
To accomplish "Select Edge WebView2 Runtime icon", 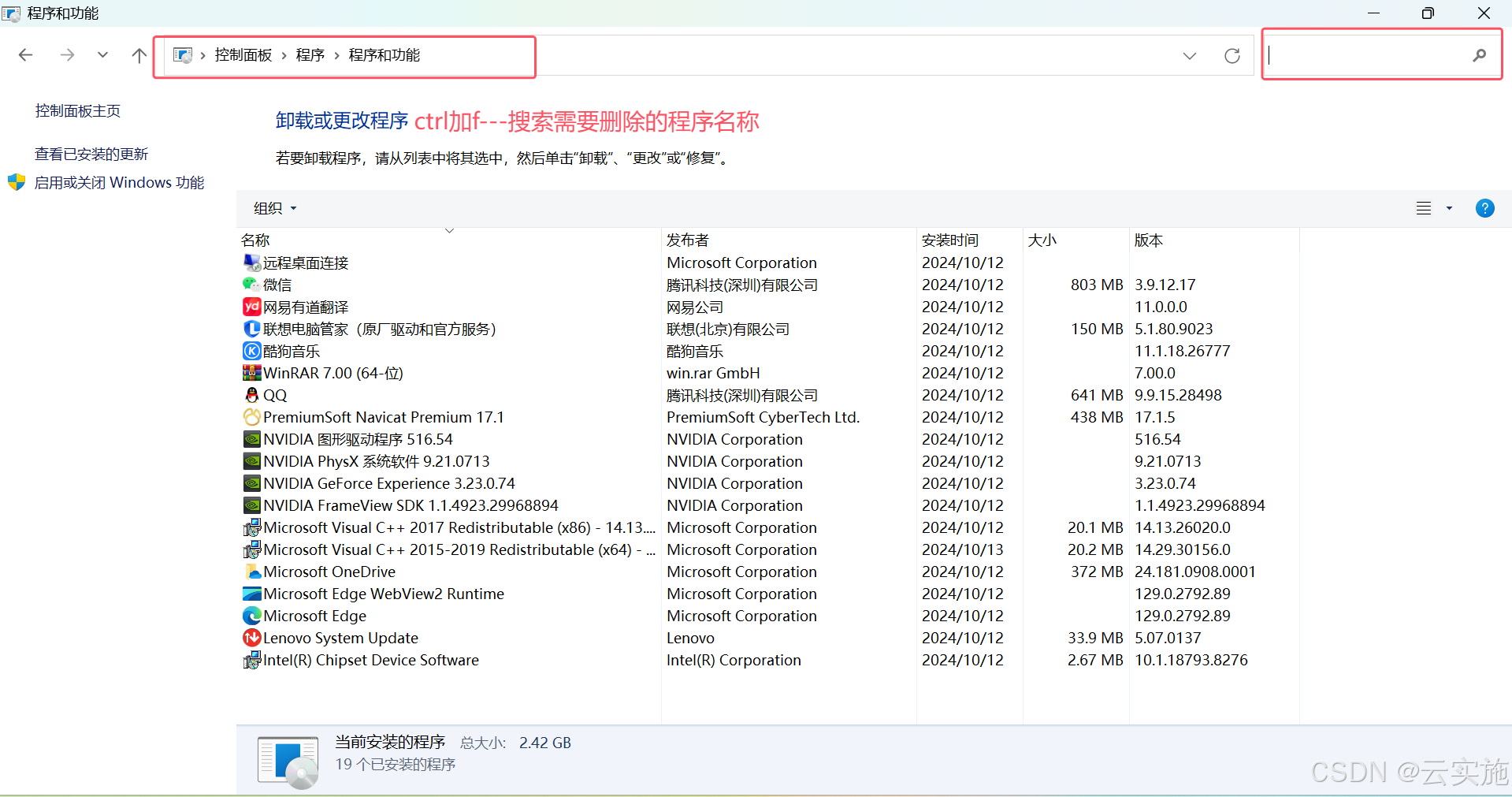I will tap(252, 594).
